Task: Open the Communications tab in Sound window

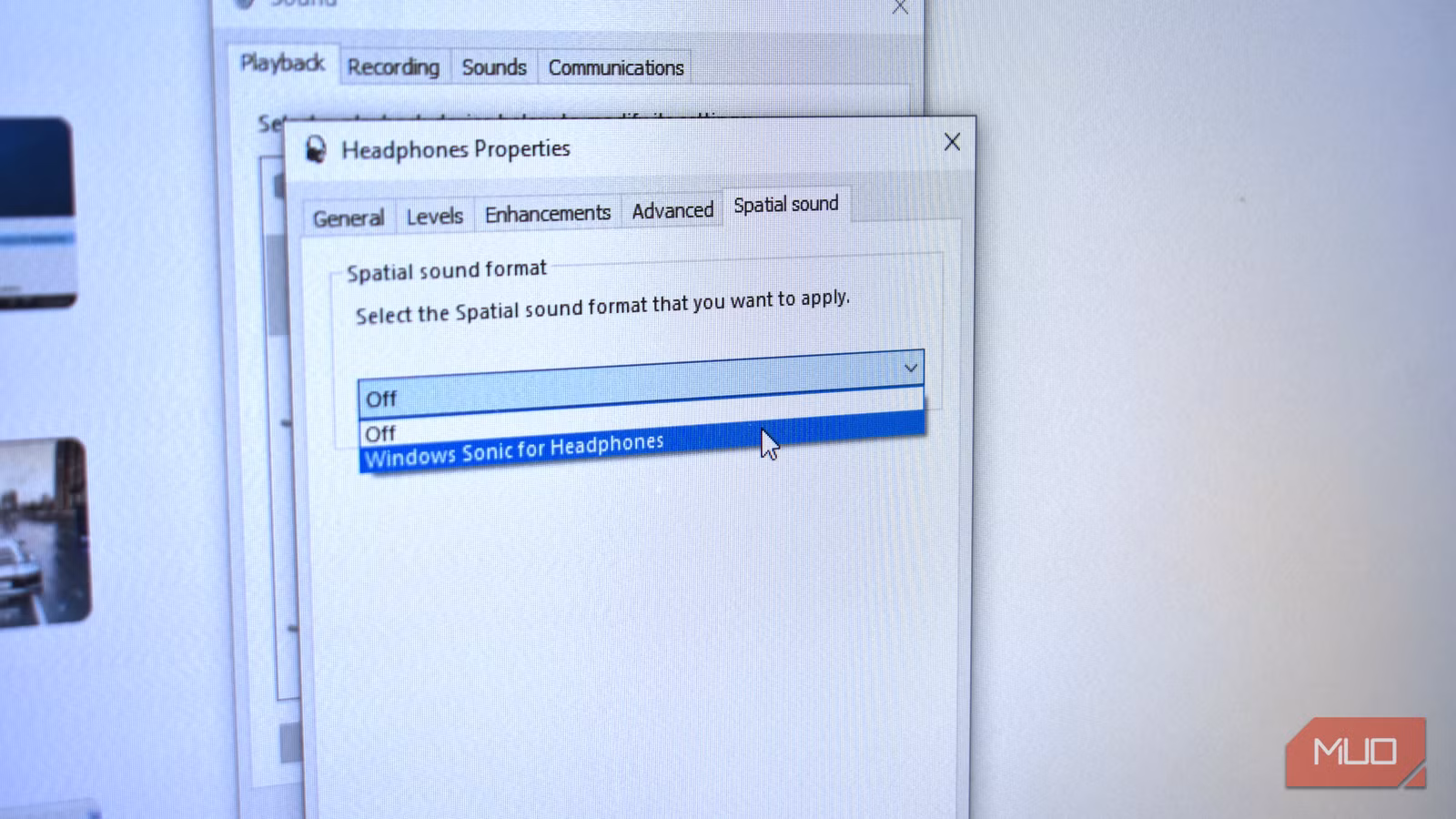Action: tap(615, 67)
